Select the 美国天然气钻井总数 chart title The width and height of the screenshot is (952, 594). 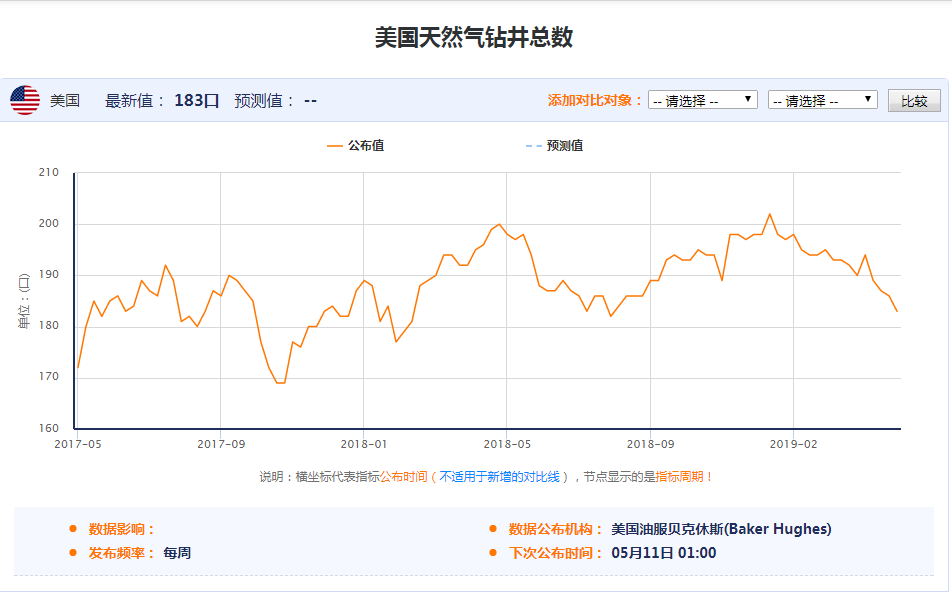coord(474,37)
